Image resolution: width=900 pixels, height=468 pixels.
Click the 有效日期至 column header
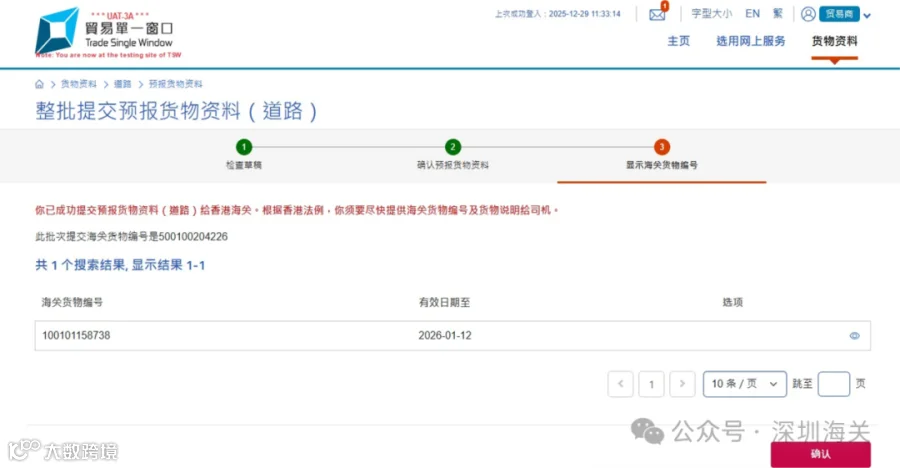tap(444, 302)
